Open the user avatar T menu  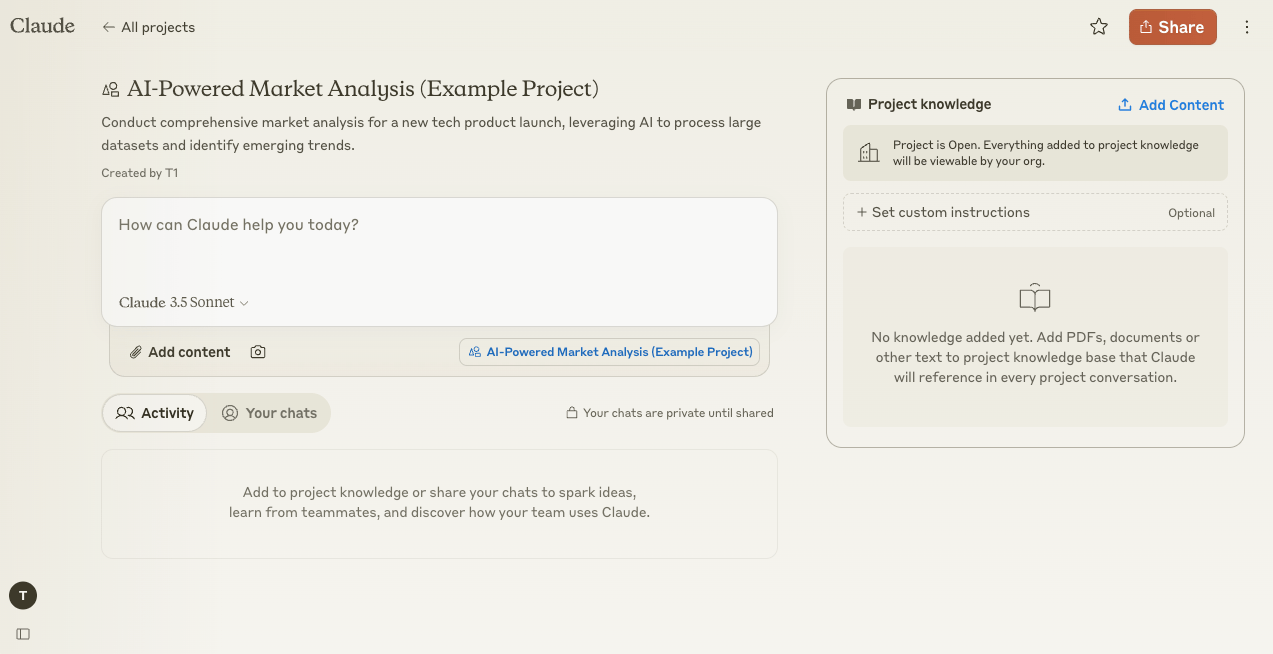(23, 596)
